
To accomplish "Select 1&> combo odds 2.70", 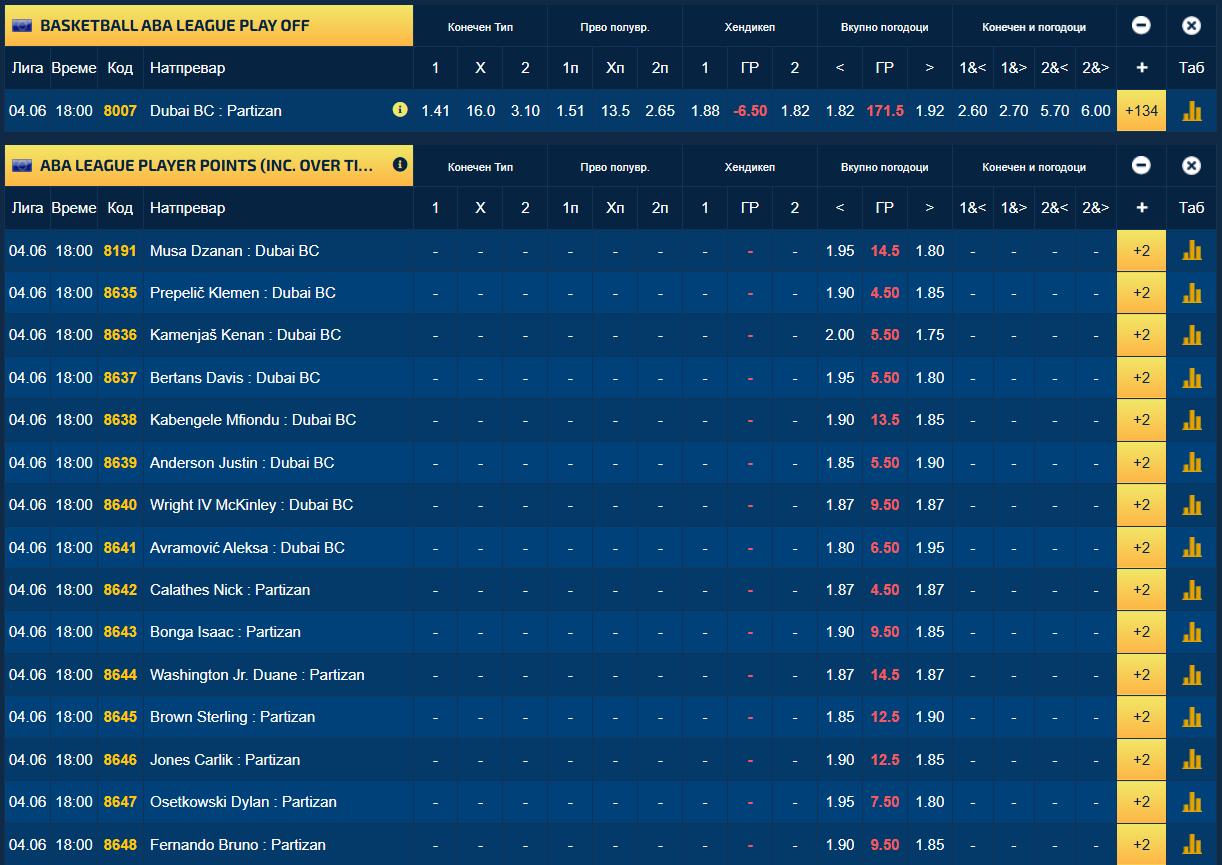I will click(1013, 111).
